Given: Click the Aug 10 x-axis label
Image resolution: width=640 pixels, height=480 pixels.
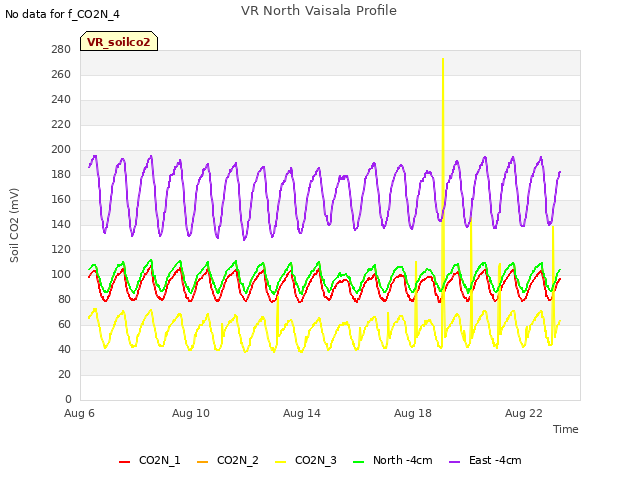Looking at the screenshot, I should (191, 413).
